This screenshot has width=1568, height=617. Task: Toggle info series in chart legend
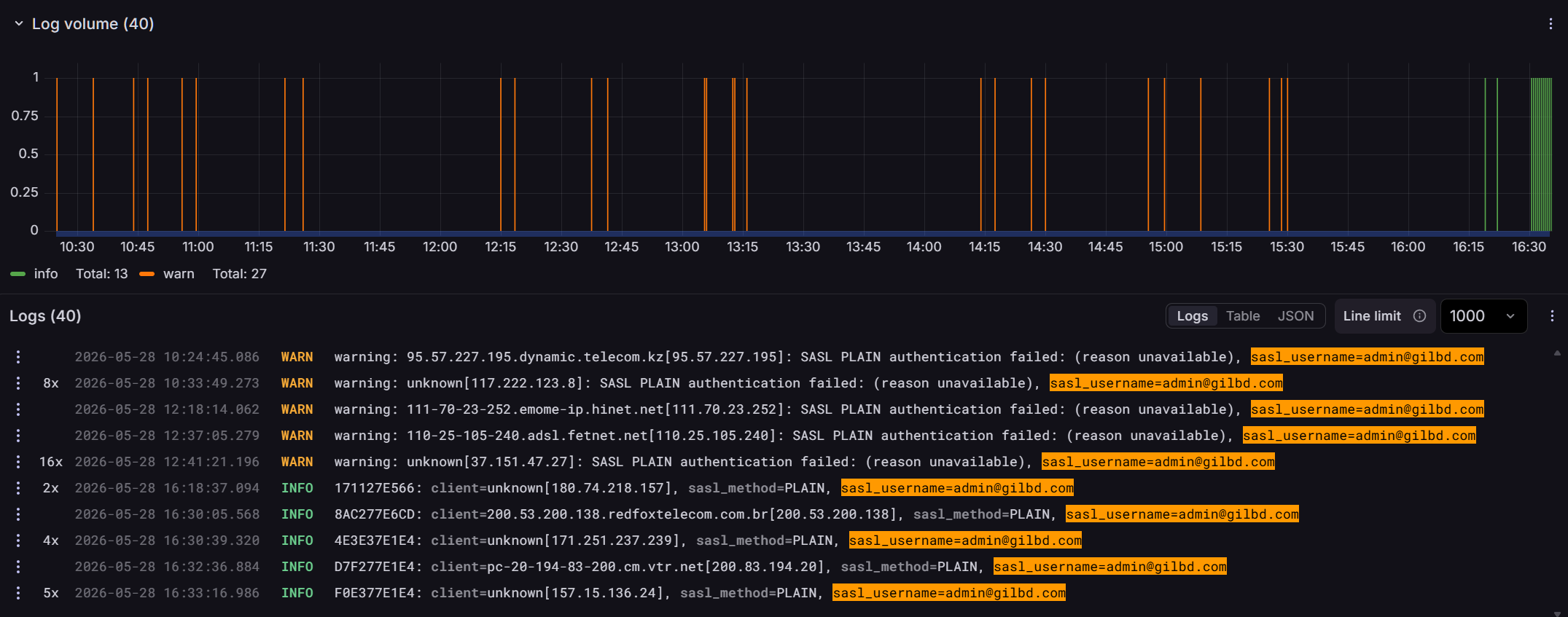(x=45, y=274)
